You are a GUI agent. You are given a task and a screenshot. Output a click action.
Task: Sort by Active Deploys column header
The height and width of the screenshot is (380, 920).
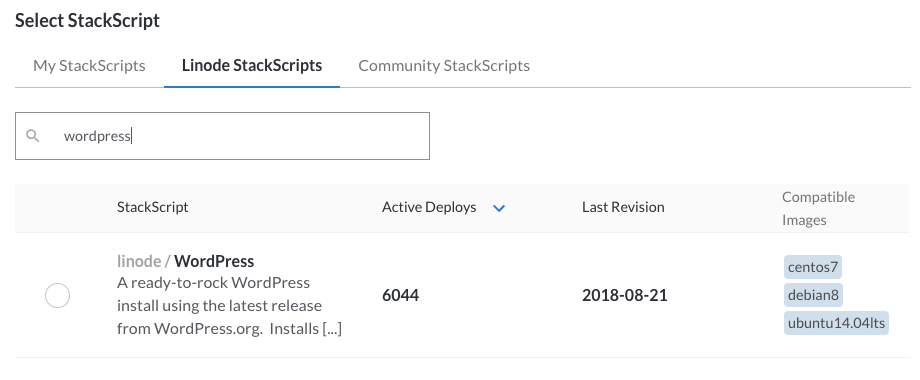429,207
